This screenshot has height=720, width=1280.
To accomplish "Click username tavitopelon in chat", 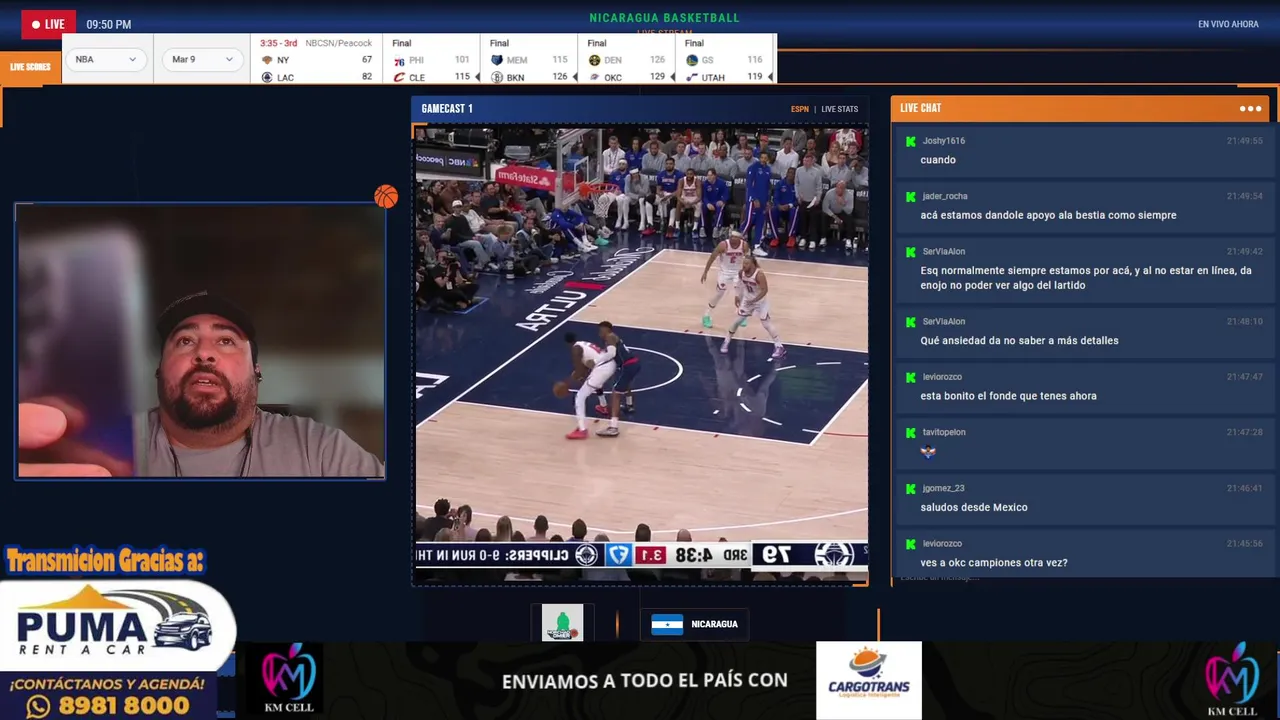I will [944, 432].
